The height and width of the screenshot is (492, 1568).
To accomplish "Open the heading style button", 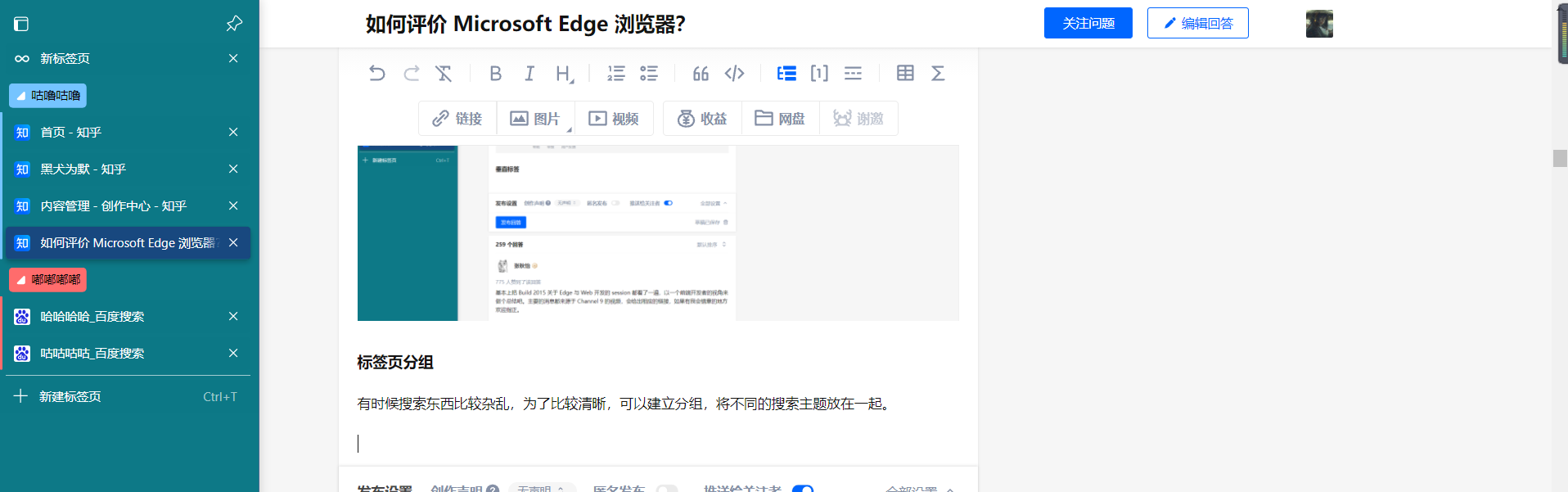I will (x=564, y=74).
